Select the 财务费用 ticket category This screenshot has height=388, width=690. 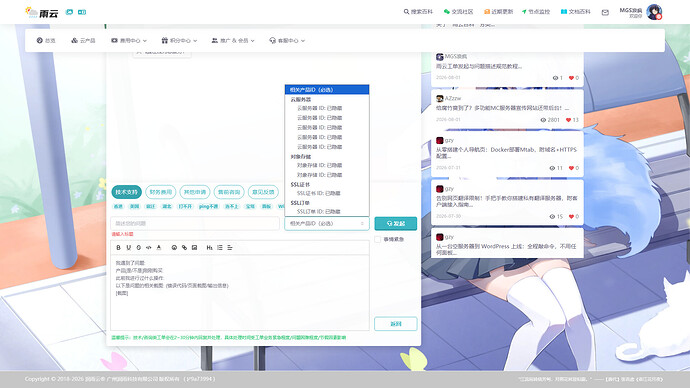161,192
